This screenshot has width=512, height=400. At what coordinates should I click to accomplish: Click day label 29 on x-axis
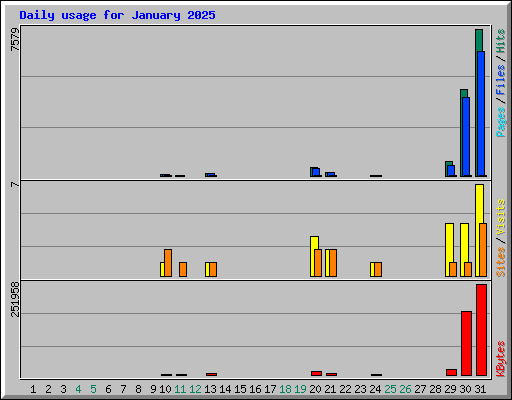tap(450, 389)
